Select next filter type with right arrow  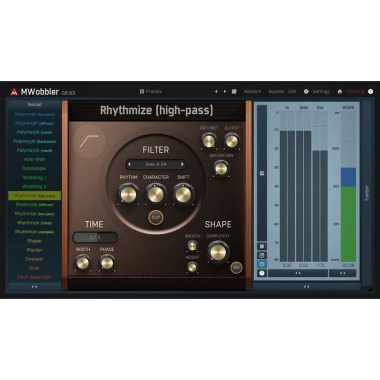click(182, 164)
